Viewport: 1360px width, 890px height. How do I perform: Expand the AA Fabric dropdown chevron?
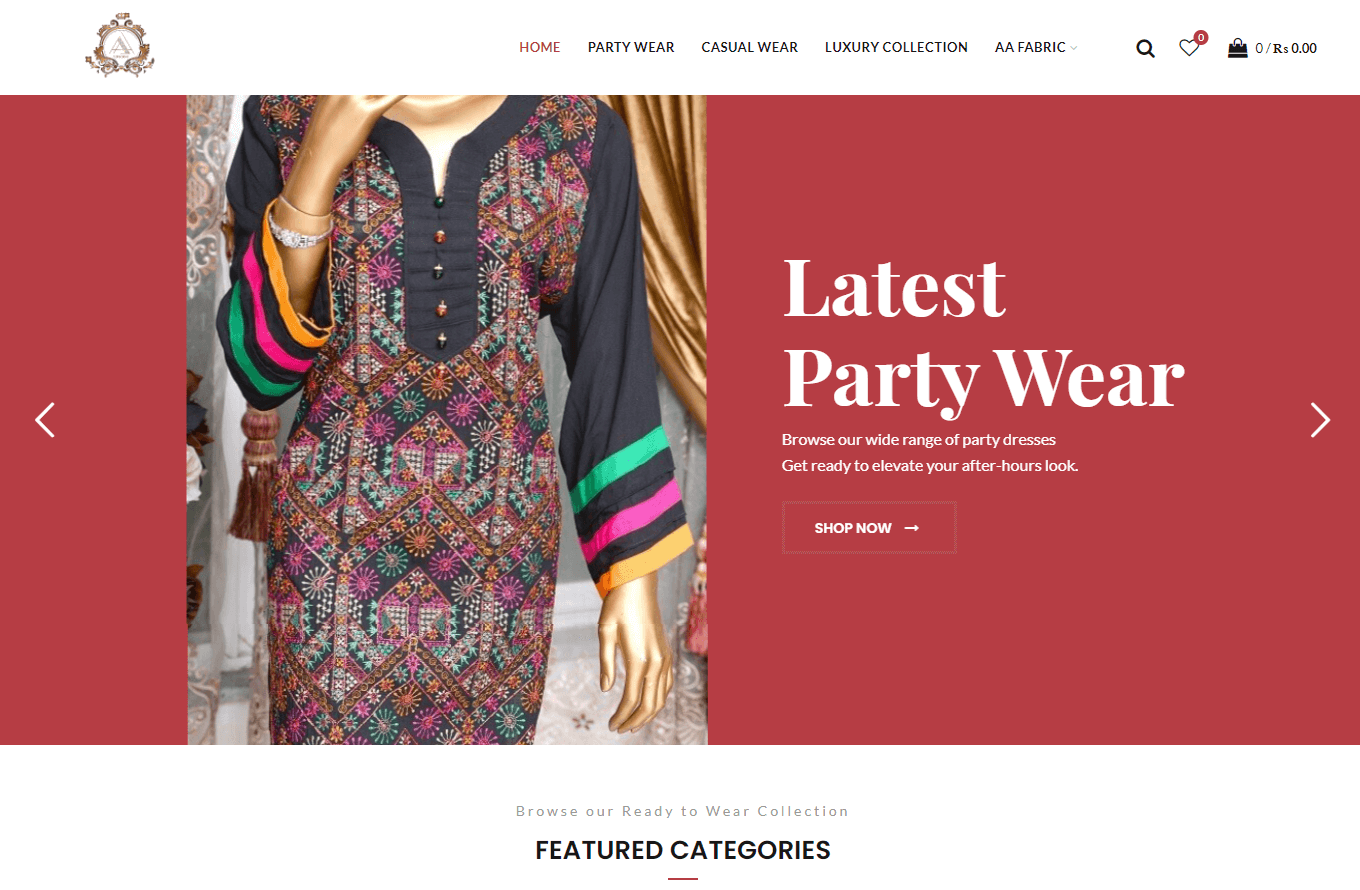point(1074,48)
